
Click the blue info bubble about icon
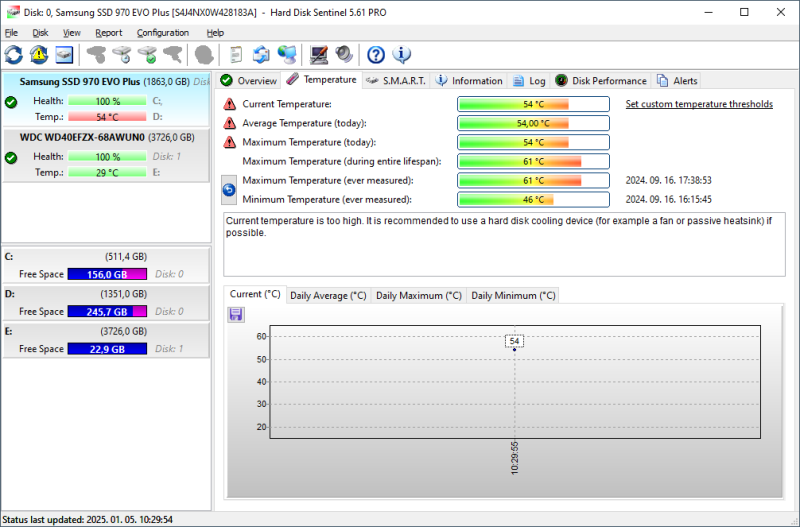402,55
